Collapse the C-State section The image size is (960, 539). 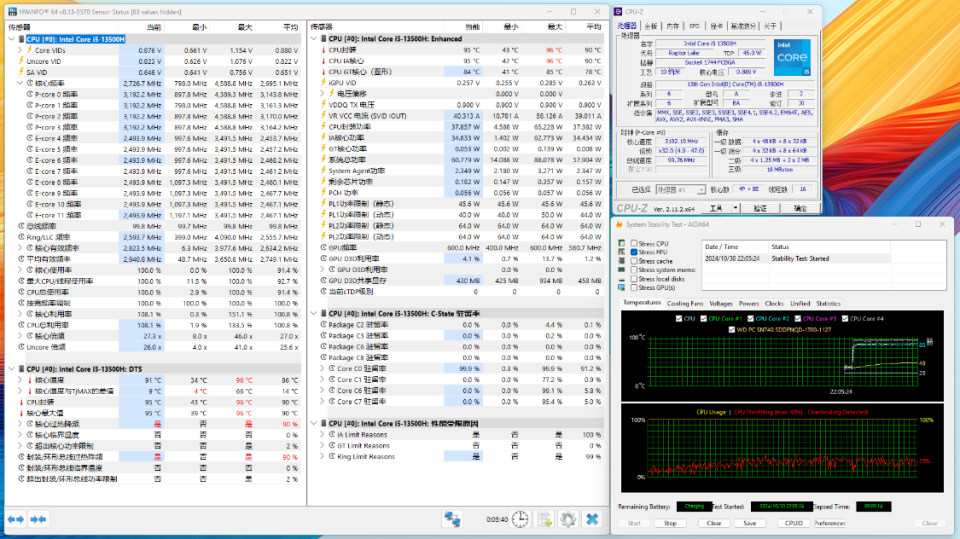tap(314, 314)
